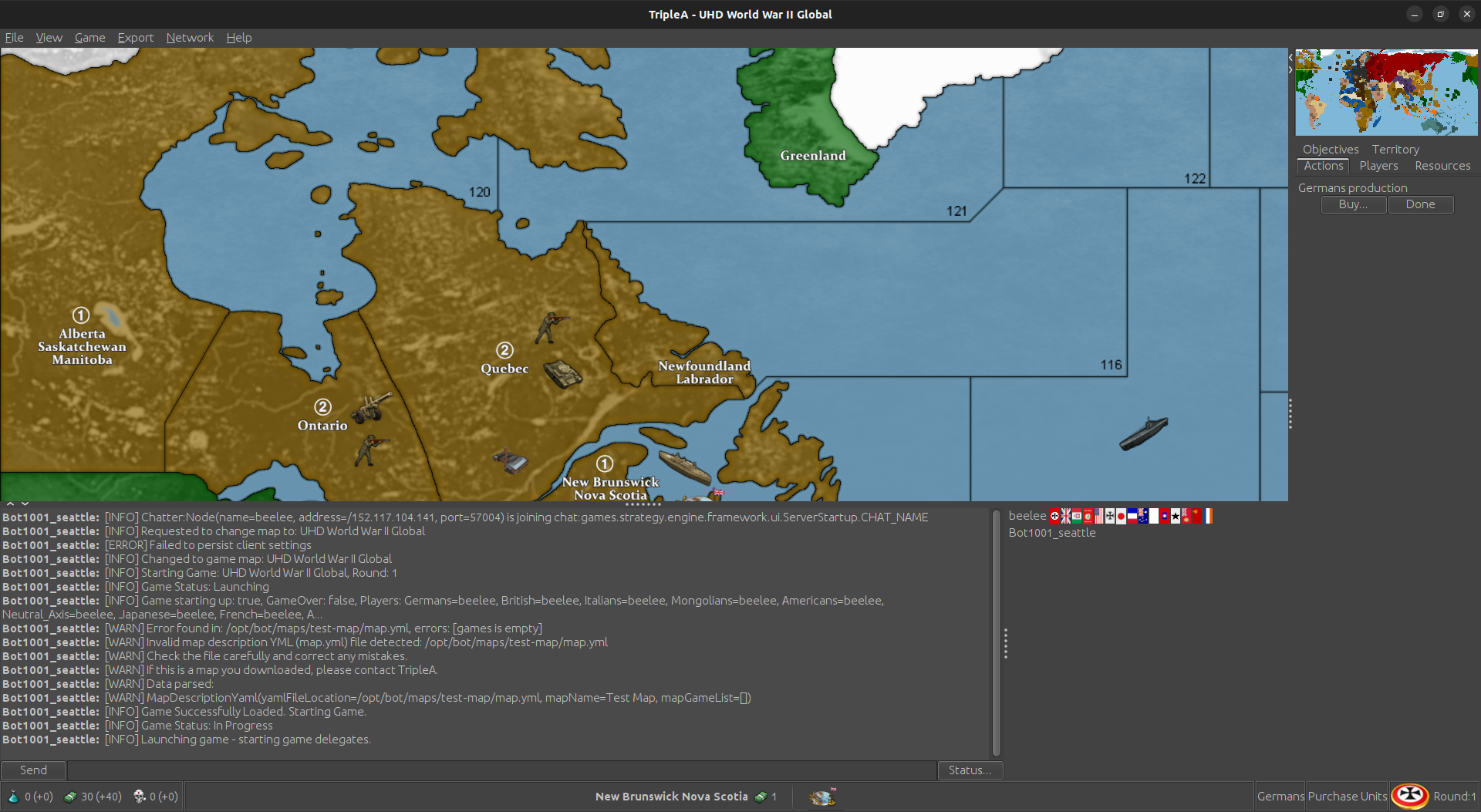Open the File menu

click(x=14, y=37)
